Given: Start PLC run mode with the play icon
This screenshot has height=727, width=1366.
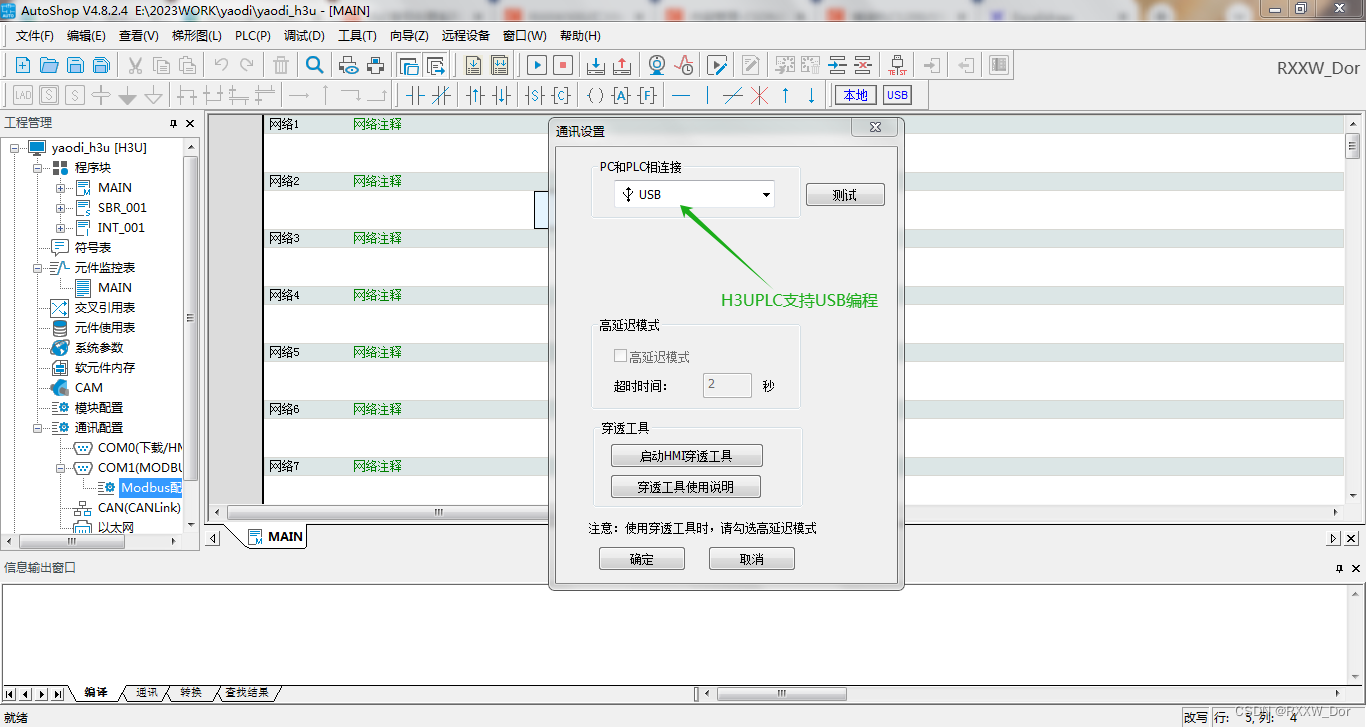Looking at the screenshot, I should [537, 64].
